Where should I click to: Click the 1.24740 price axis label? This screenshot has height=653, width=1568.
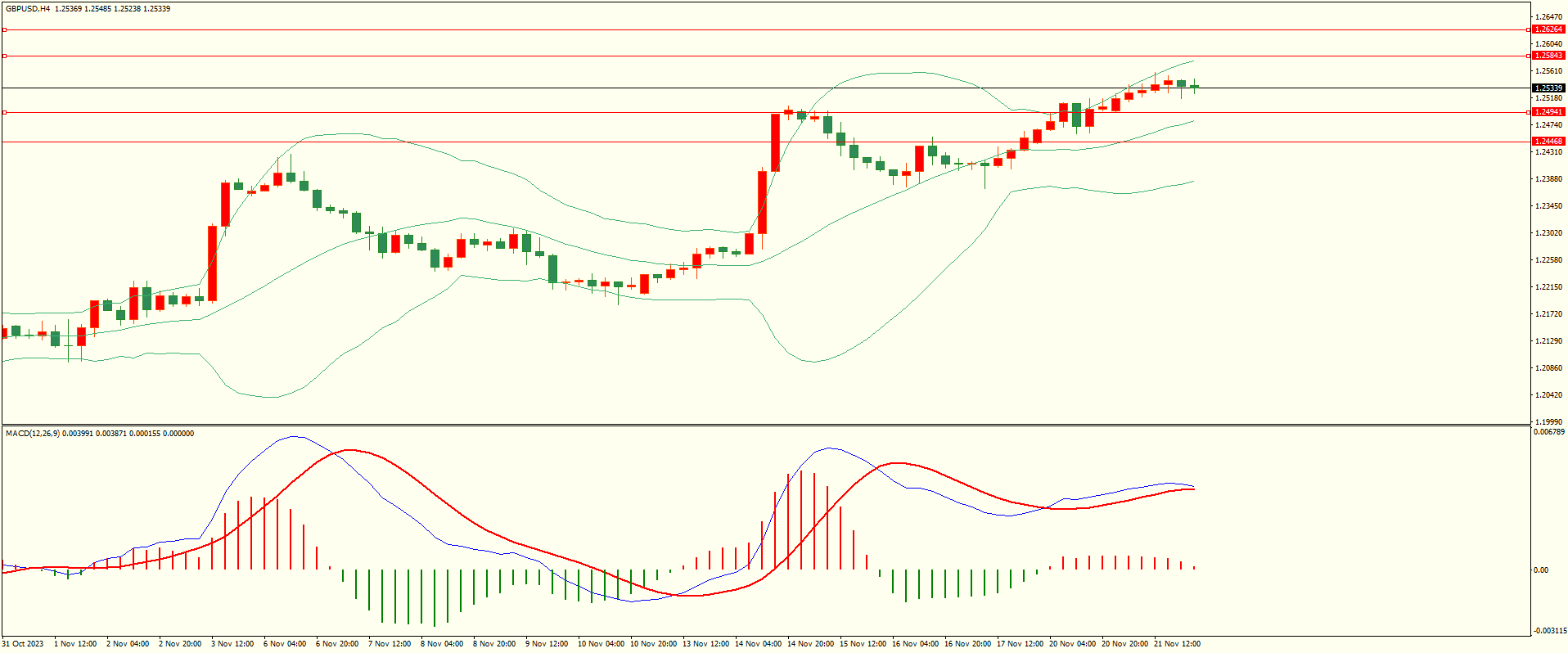(1549, 125)
